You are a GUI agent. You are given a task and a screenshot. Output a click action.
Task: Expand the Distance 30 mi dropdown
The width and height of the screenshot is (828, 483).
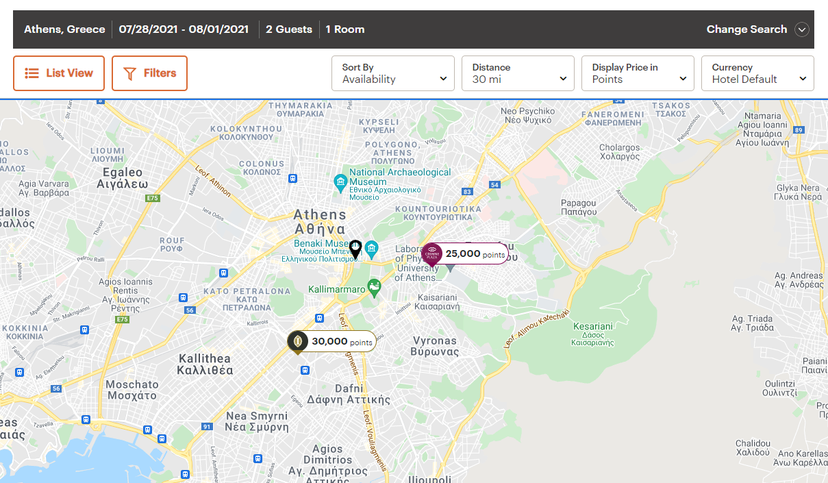[x=517, y=73]
